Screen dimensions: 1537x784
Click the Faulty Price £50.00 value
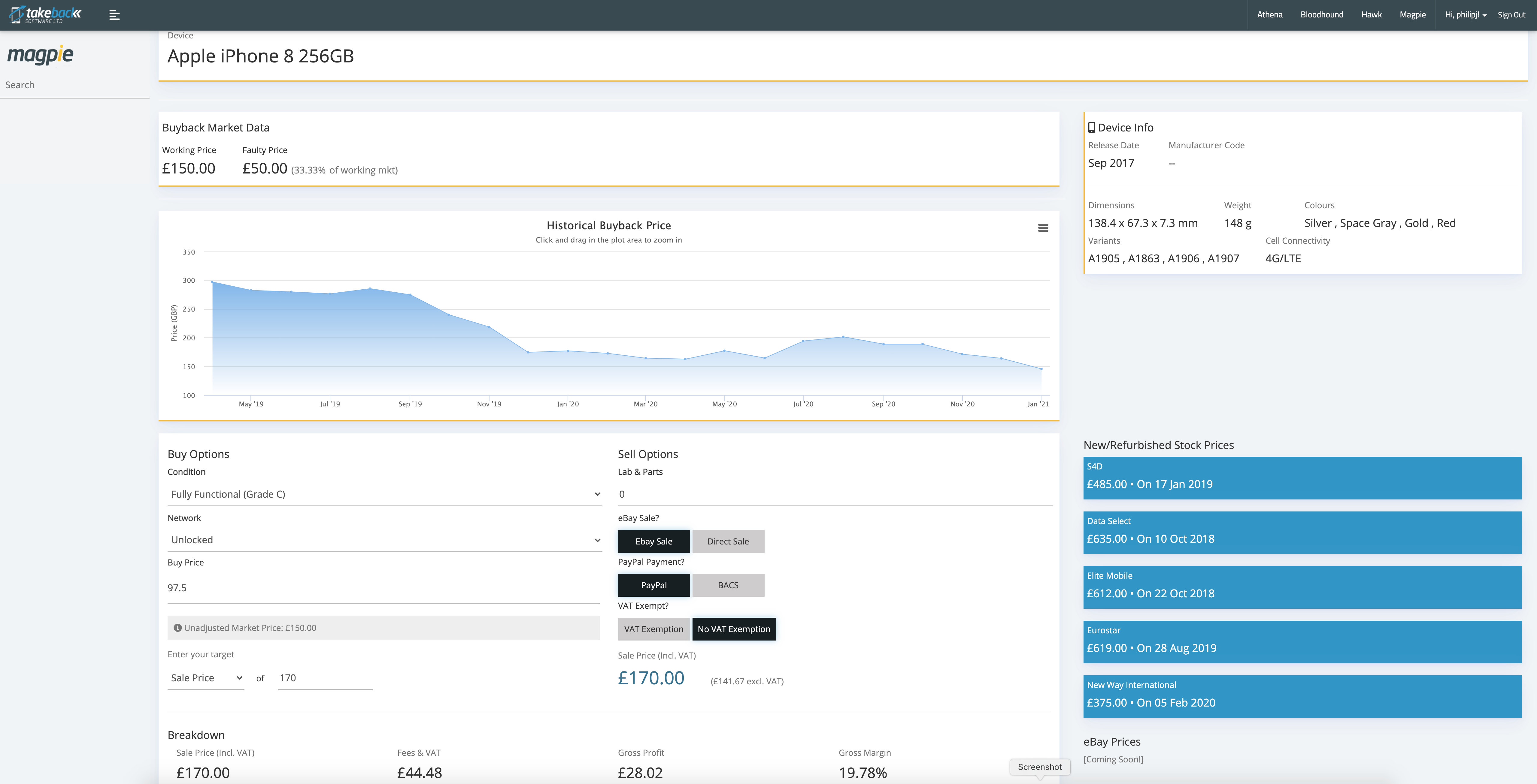point(264,168)
